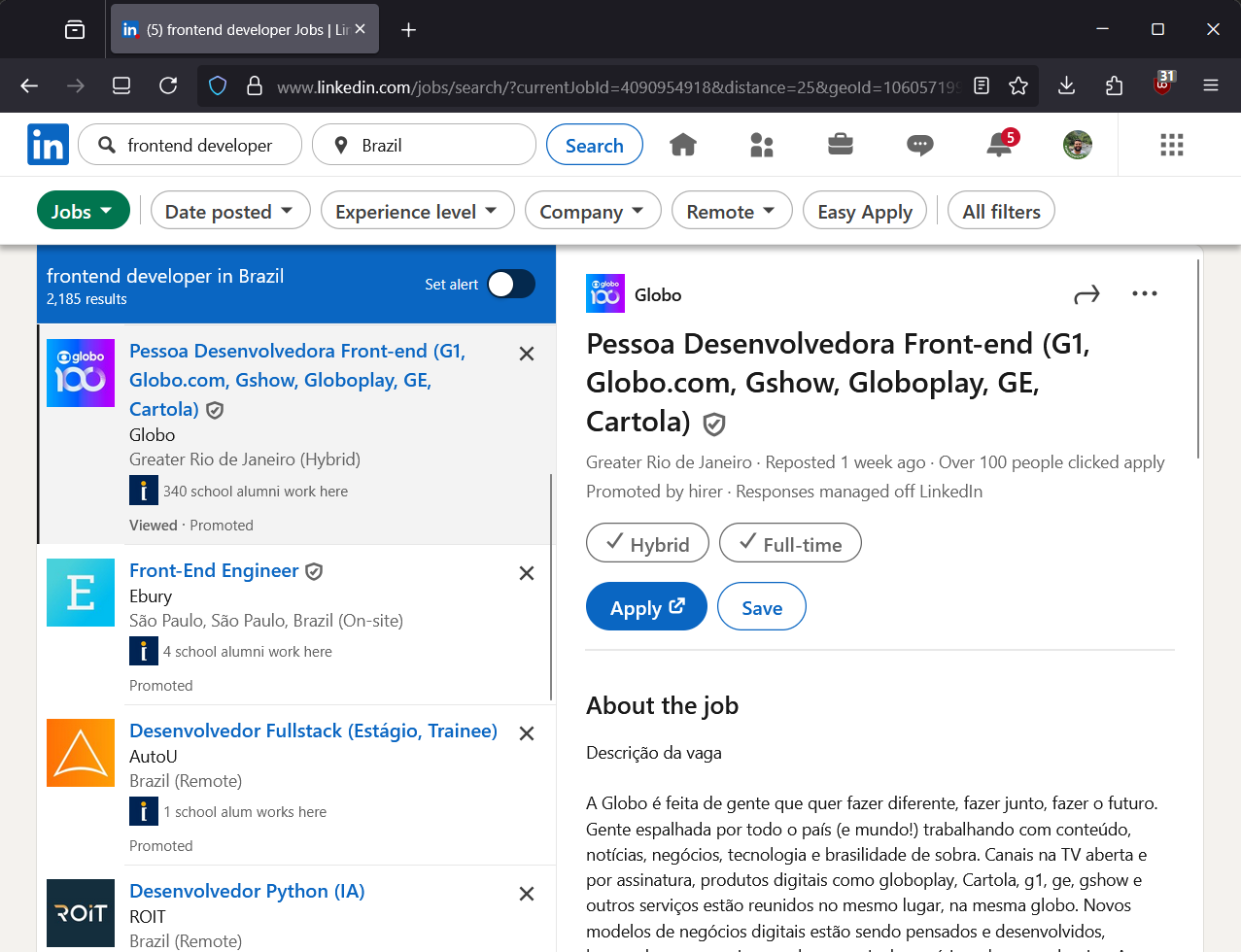Open Jobs briefcase icon in navbar

click(x=841, y=145)
